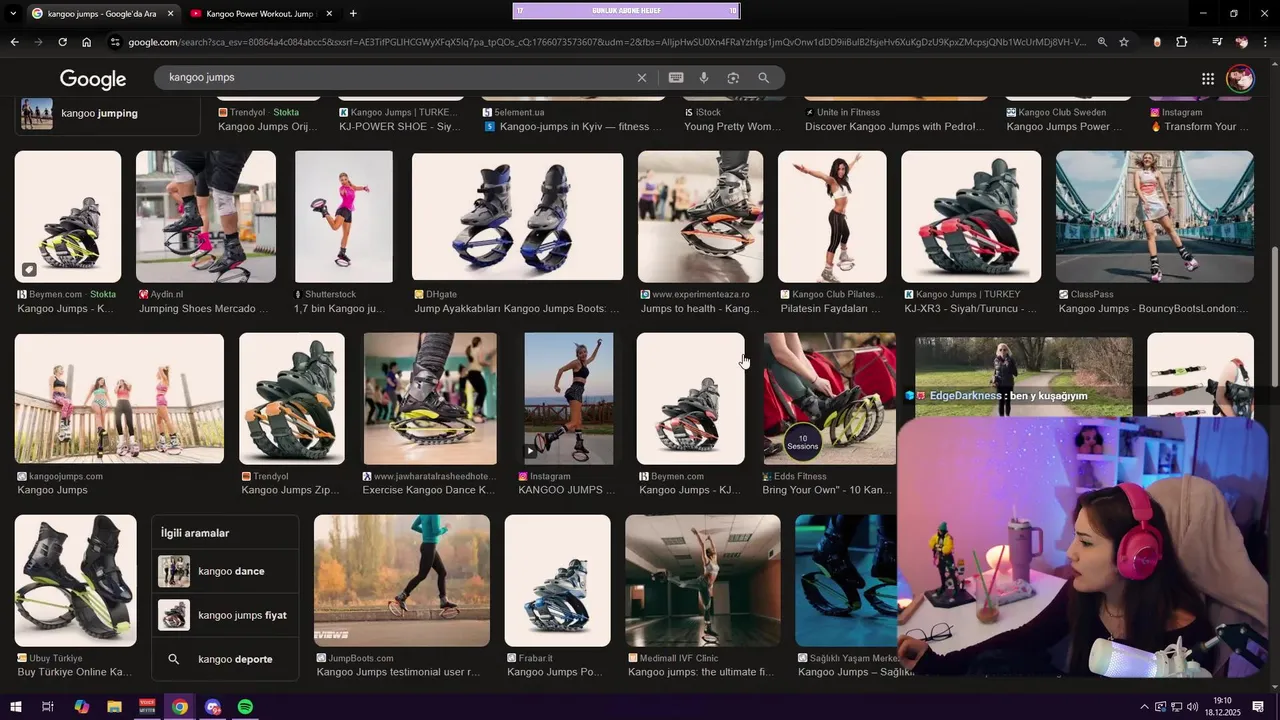Image resolution: width=1280 pixels, height=720 pixels.
Task: Open the Exercise Kangoo Dance image
Action: tap(430, 399)
